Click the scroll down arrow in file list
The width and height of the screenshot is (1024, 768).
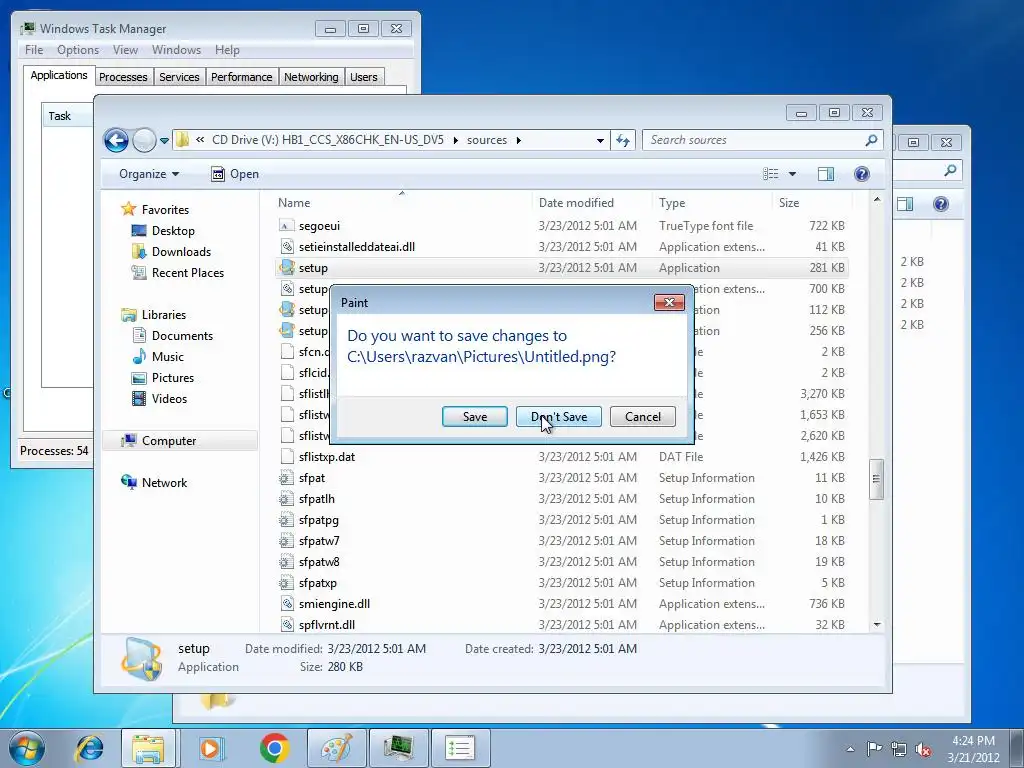click(876, 625)
